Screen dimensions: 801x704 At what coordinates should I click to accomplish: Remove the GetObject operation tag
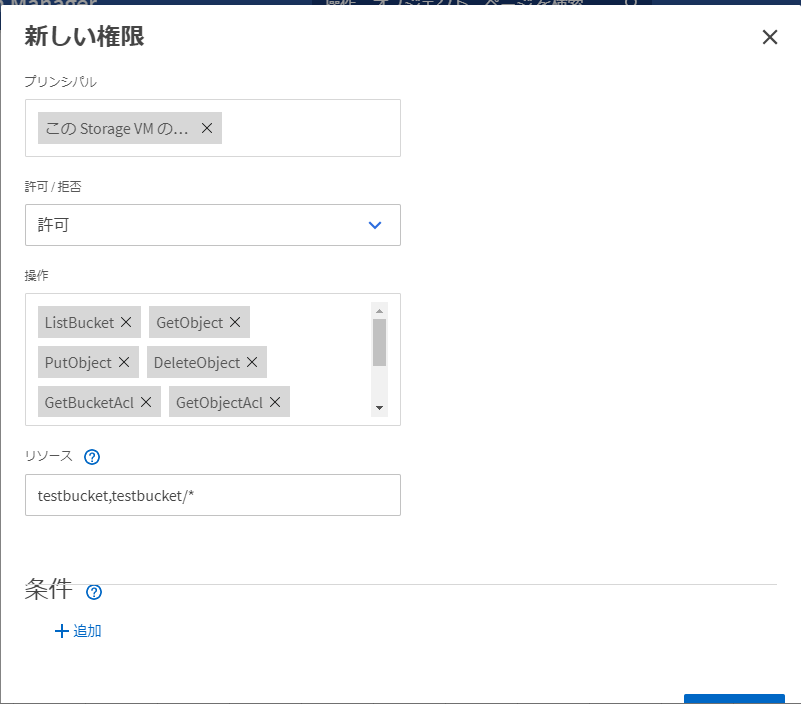235,322
